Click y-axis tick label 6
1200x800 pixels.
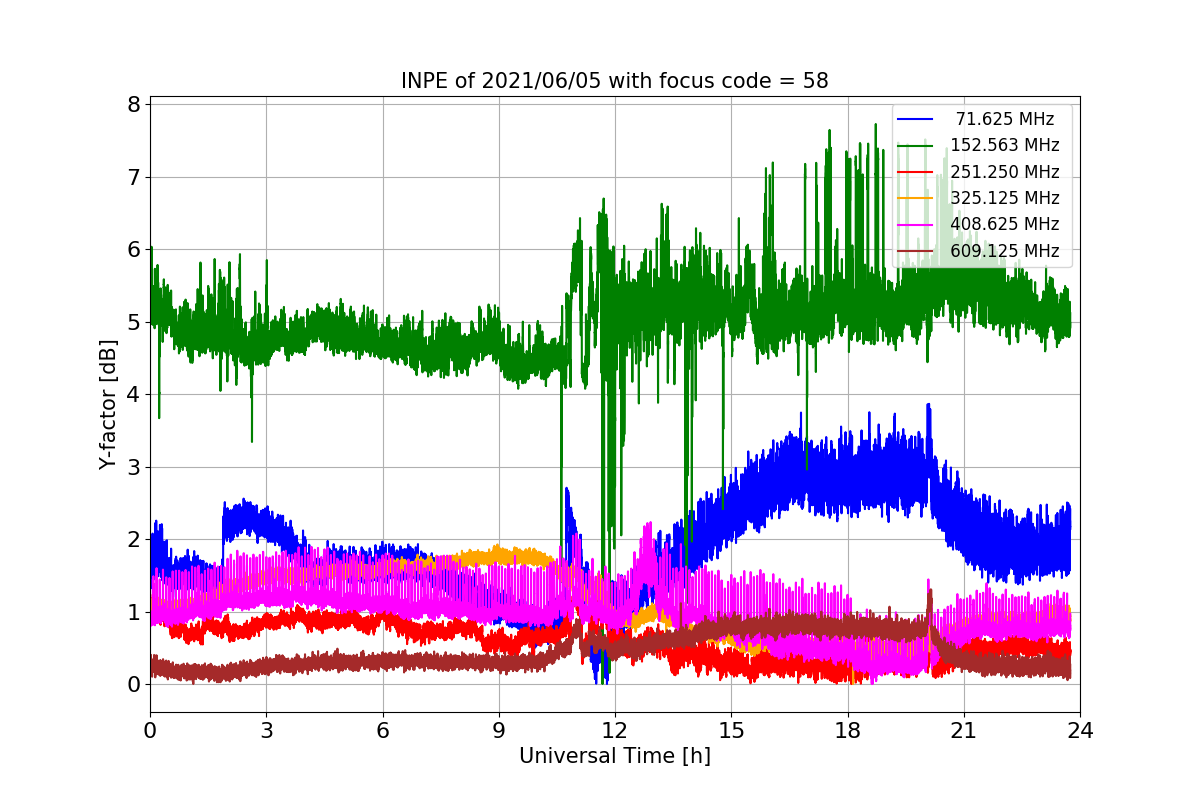point(133,250)
